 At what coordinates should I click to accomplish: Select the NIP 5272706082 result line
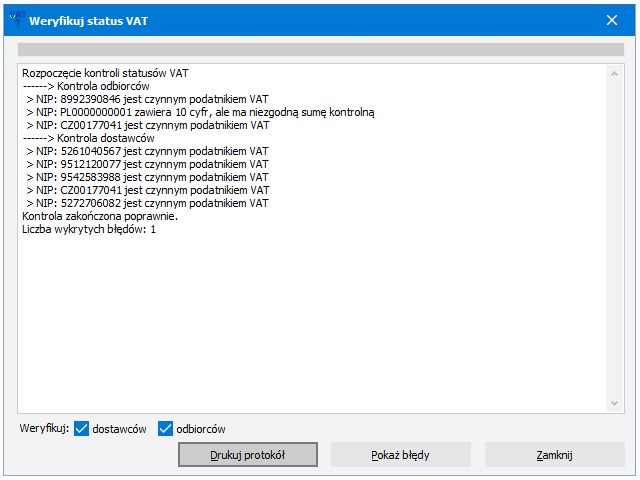[147, 203]
